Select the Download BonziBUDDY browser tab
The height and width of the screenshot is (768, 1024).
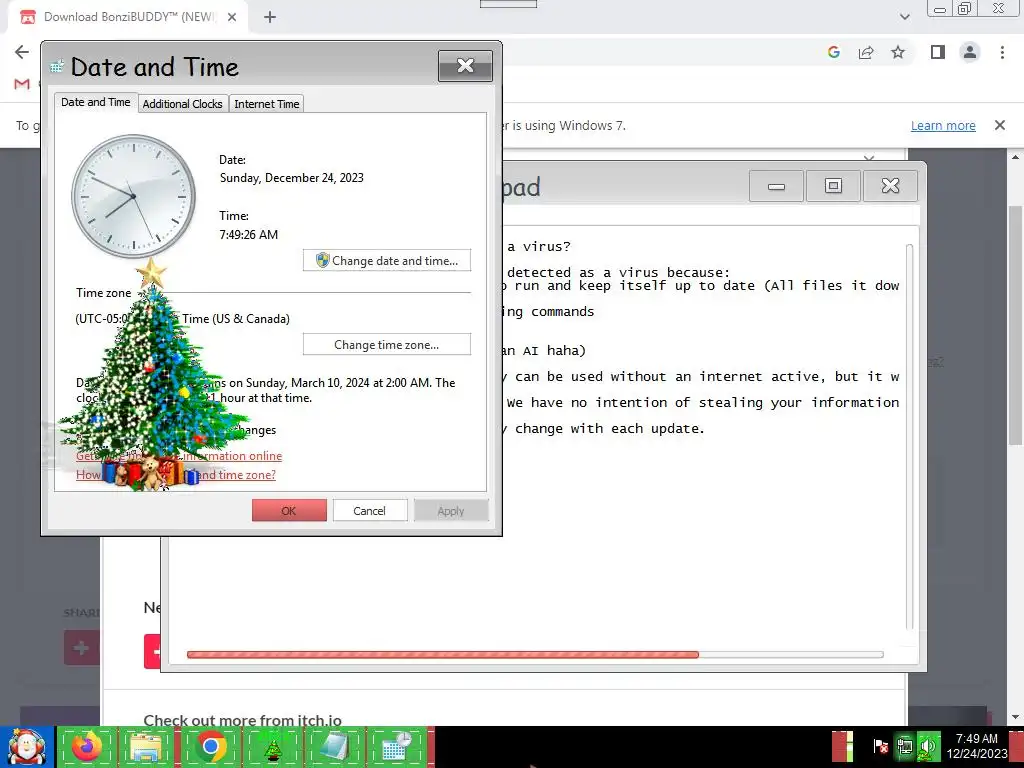pyautogui.click(x=128, y=17)
